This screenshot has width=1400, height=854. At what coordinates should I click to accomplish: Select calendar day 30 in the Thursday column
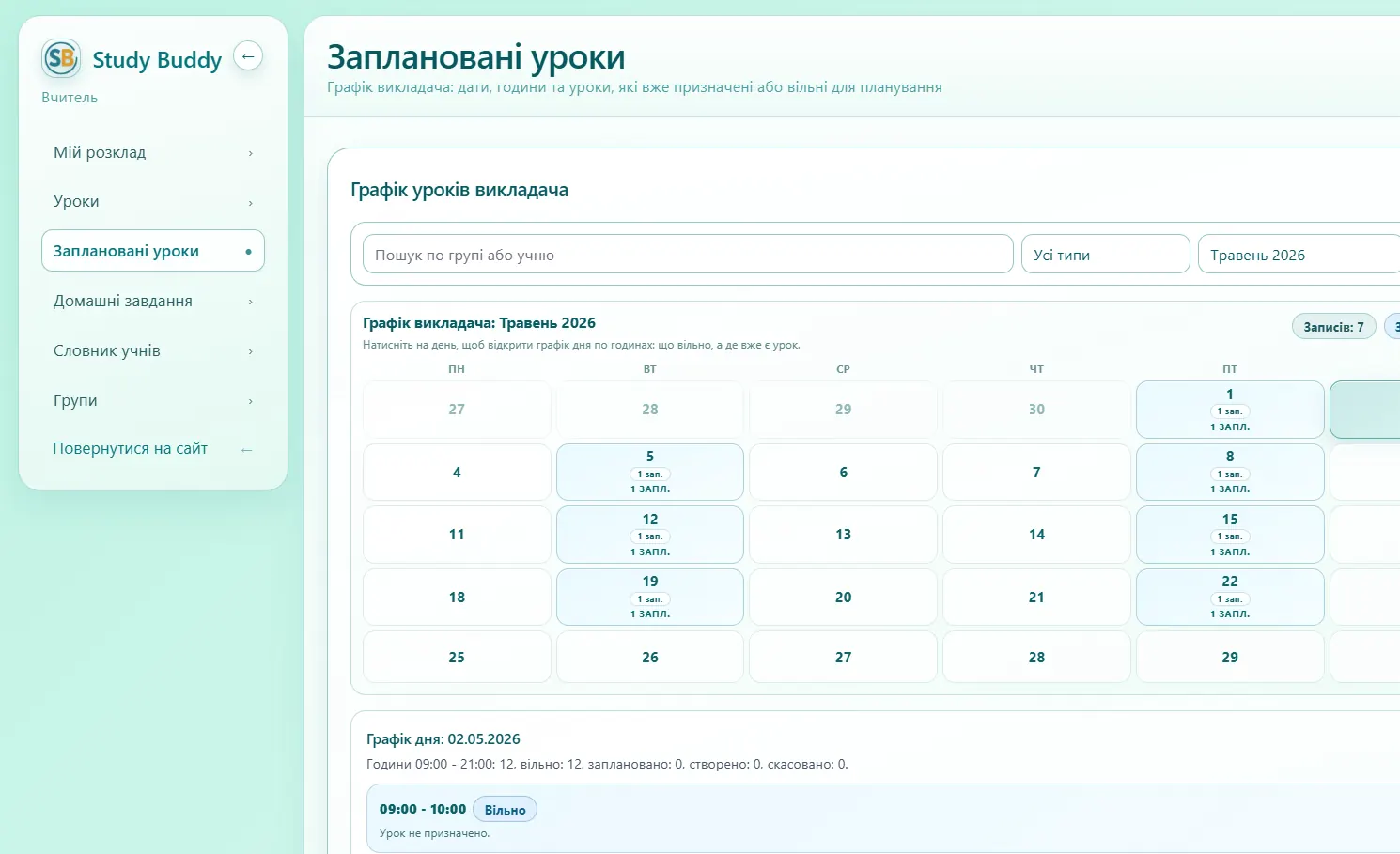click(x=1036, y=410)
